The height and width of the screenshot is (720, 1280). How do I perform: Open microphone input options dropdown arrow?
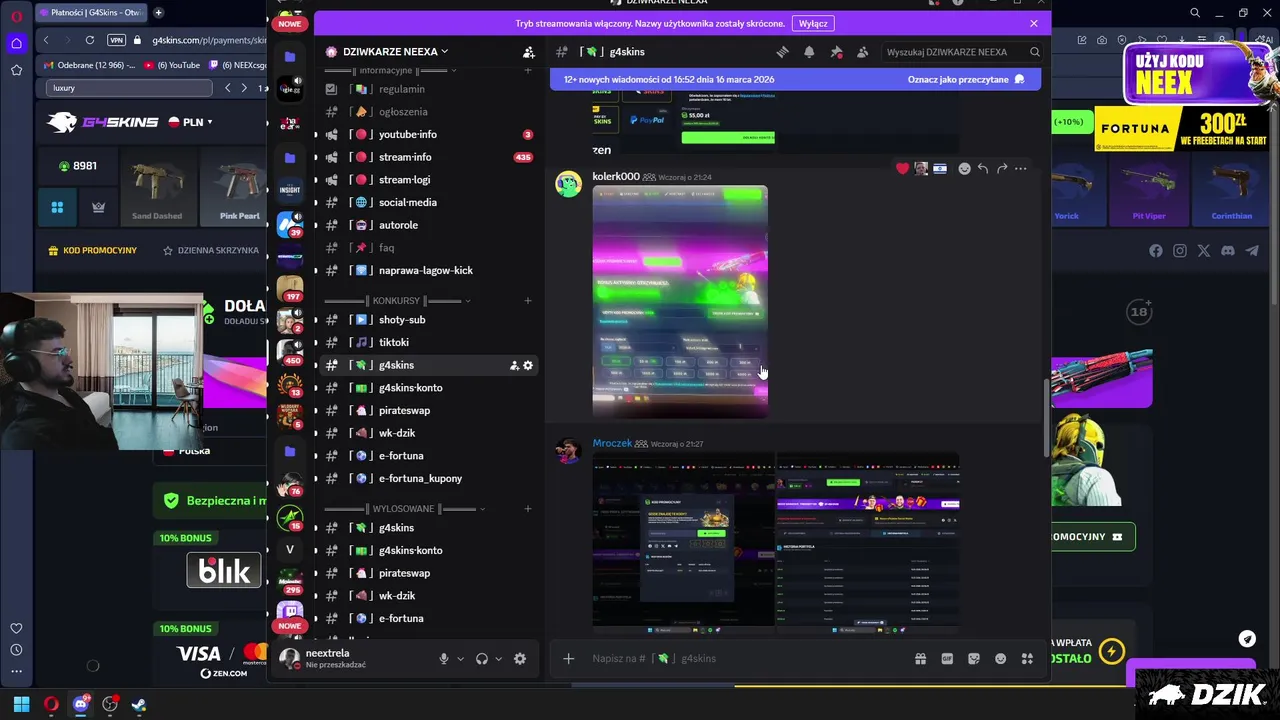[x=461, y=659]
